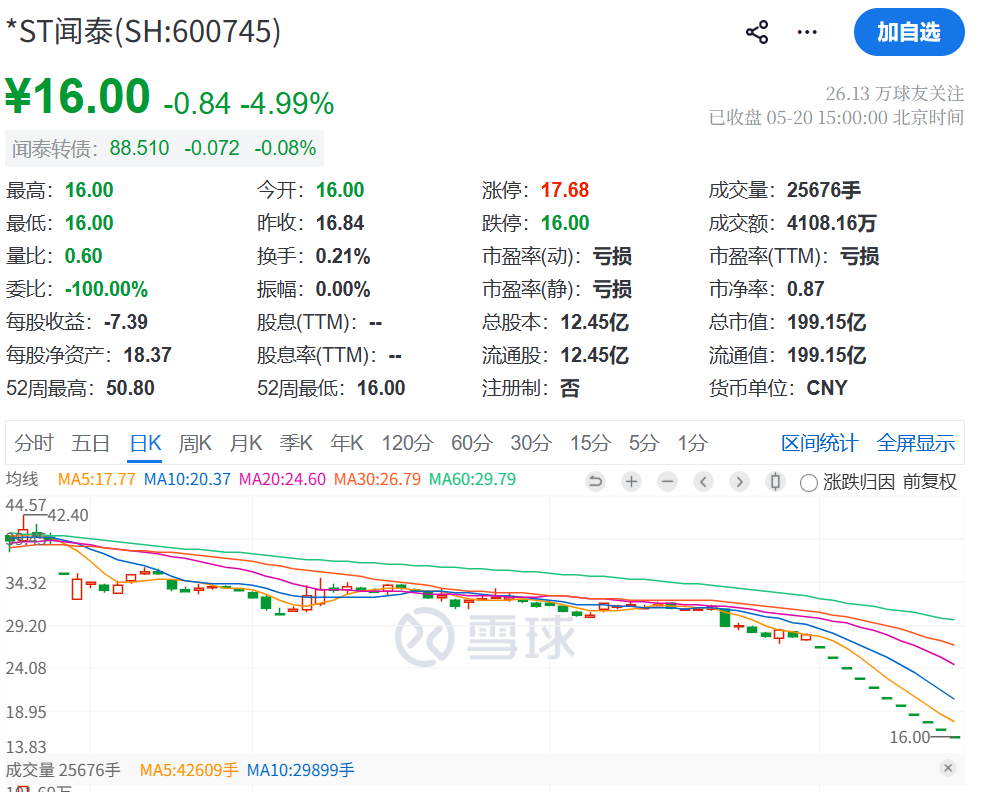Click the MA5:17.77 moving average label
Screen dimensions: 981x792
click(x=96, y=479)
